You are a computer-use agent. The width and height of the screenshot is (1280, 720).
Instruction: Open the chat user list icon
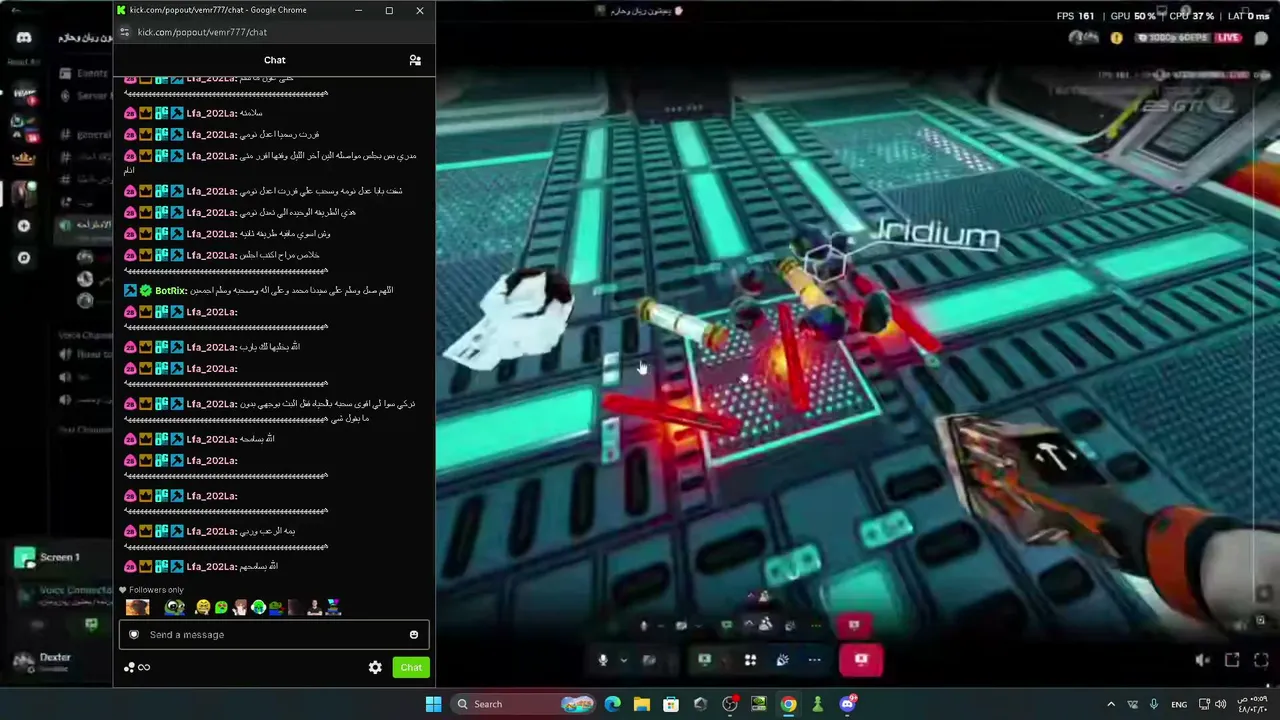click(x=415, y=60)
